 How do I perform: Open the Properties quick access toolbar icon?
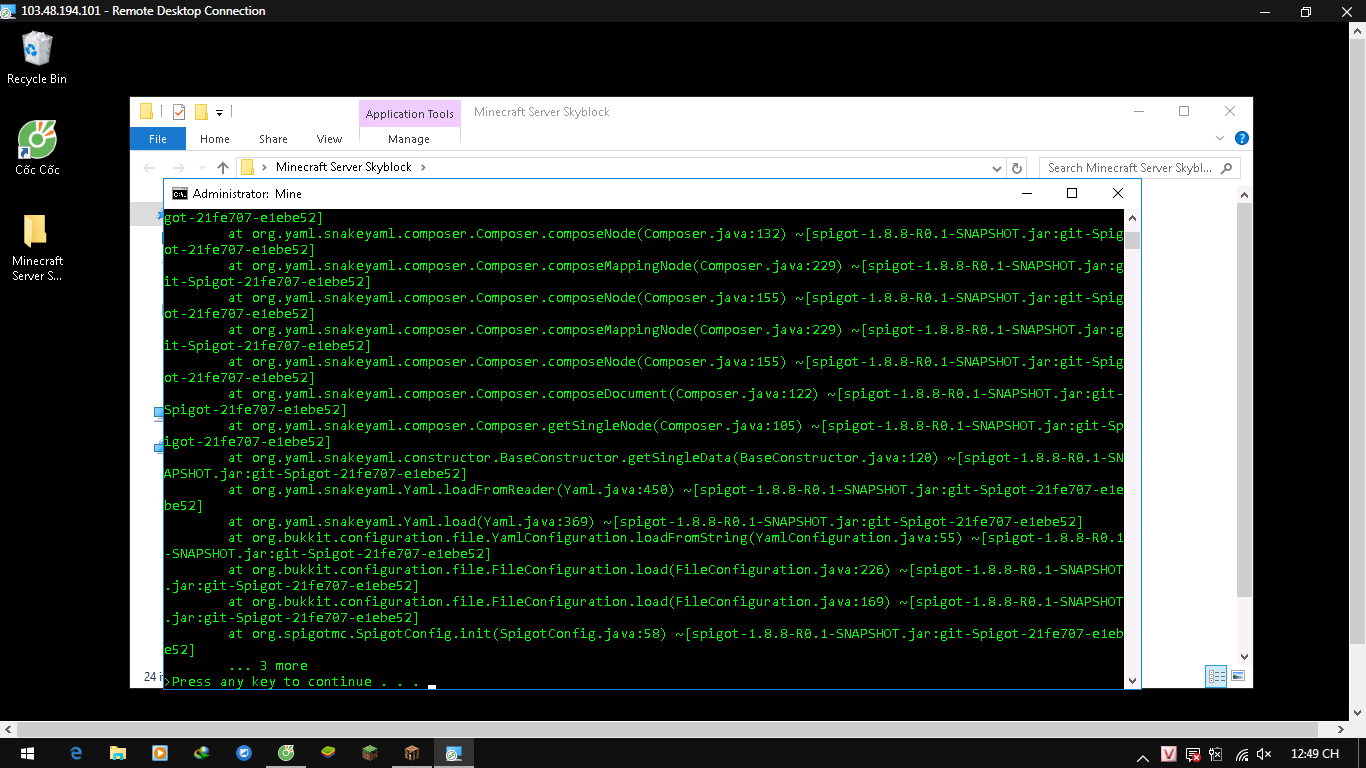pyautogui.click(x=179, y=112)
